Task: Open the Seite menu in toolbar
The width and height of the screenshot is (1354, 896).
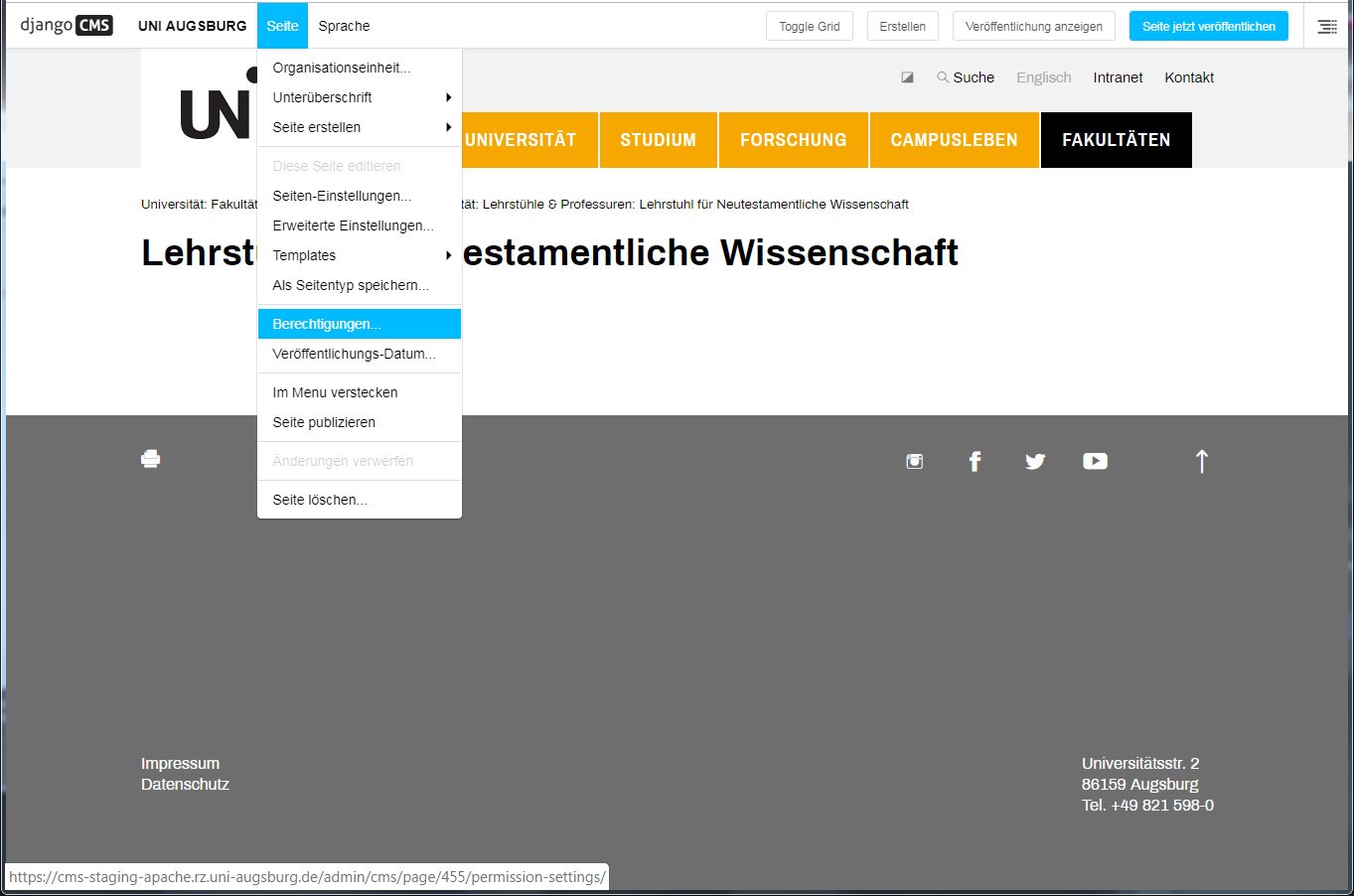Action: point(282,26)
